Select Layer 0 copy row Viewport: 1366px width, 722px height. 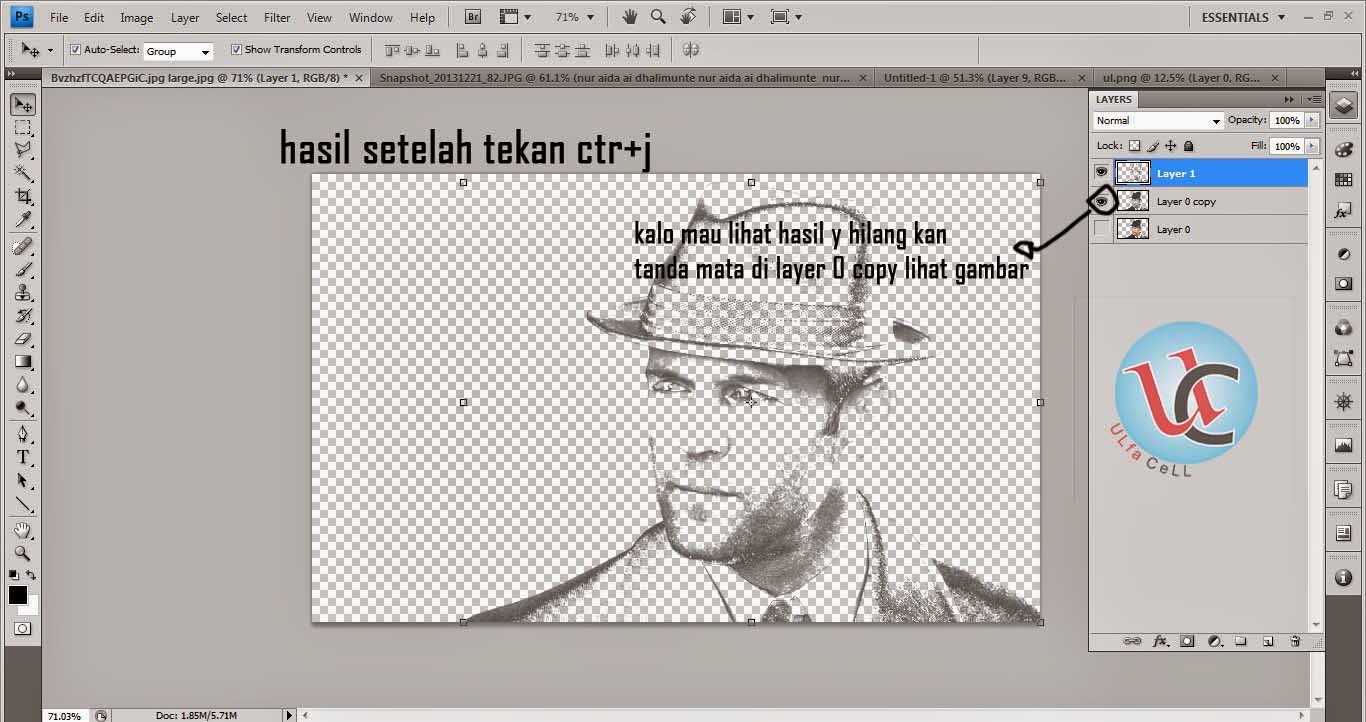1198,201
